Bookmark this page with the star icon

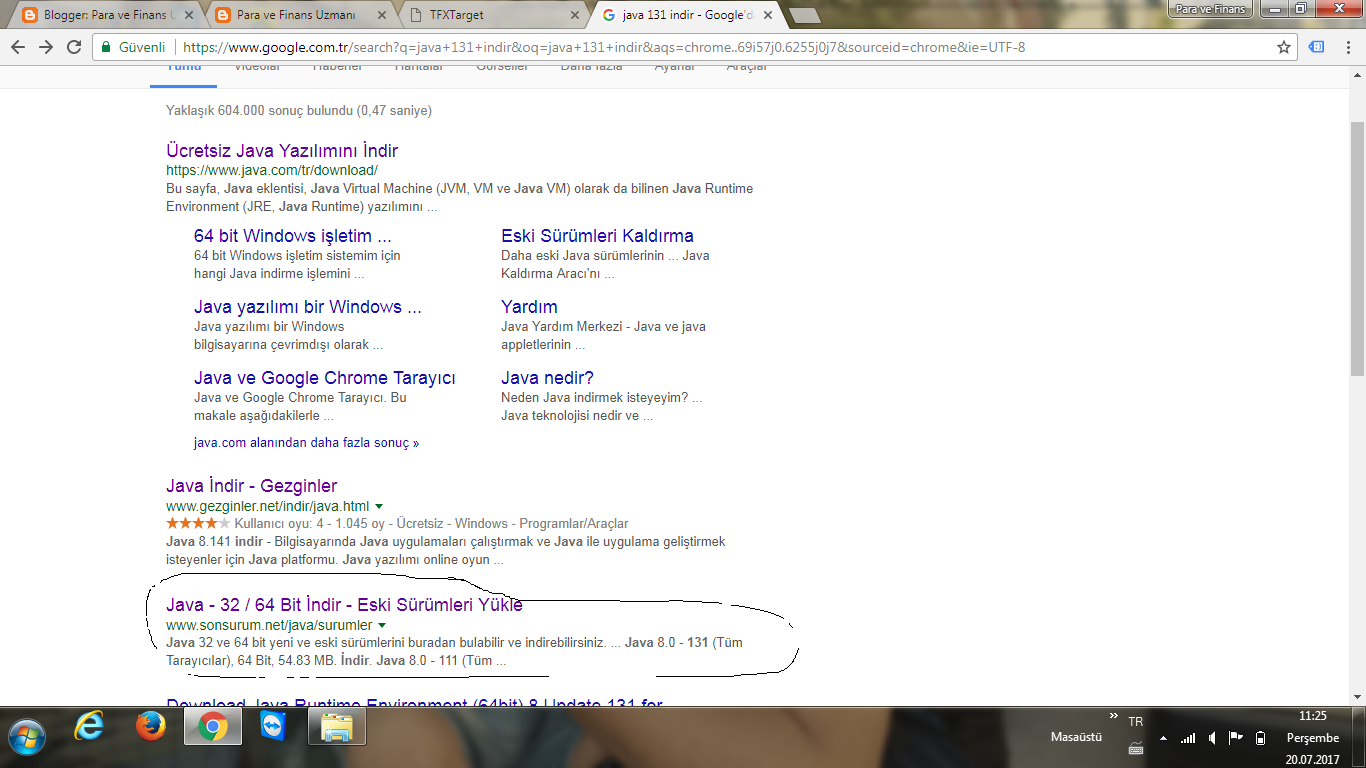(1284, 47)
